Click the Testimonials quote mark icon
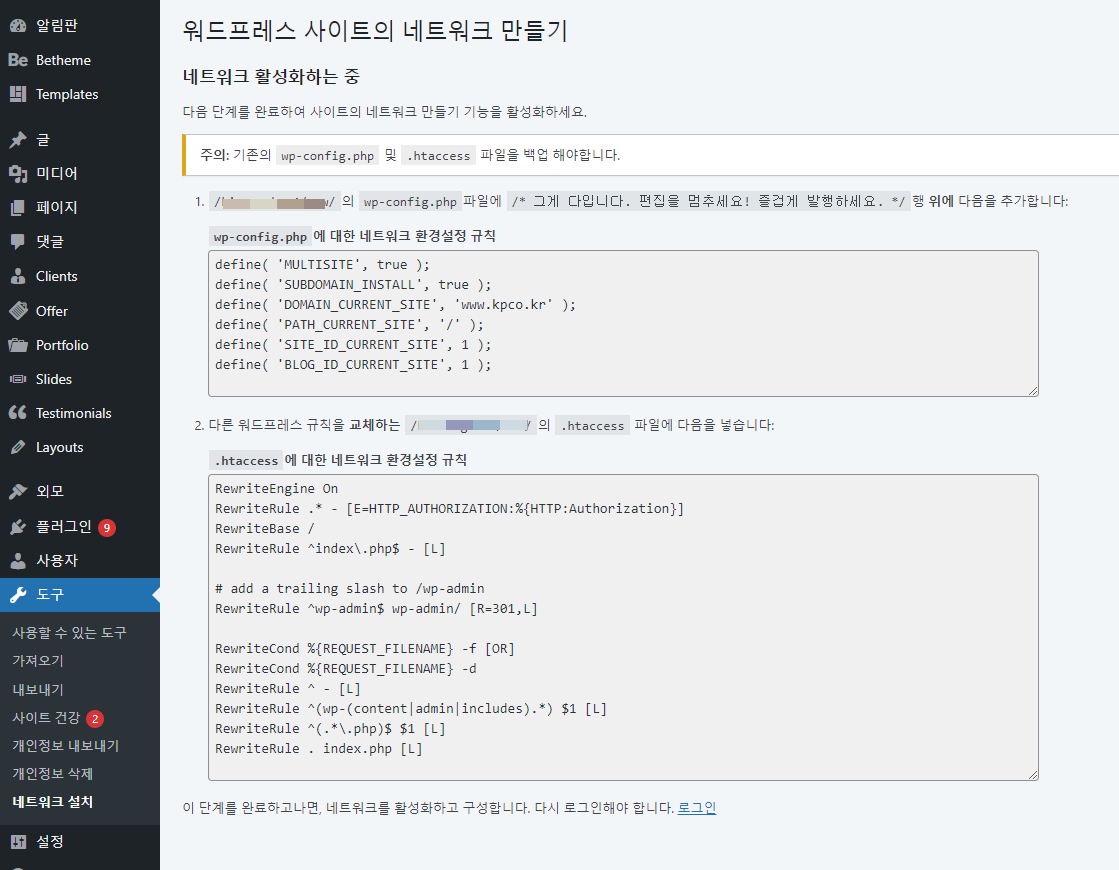 tap(18, 413)
